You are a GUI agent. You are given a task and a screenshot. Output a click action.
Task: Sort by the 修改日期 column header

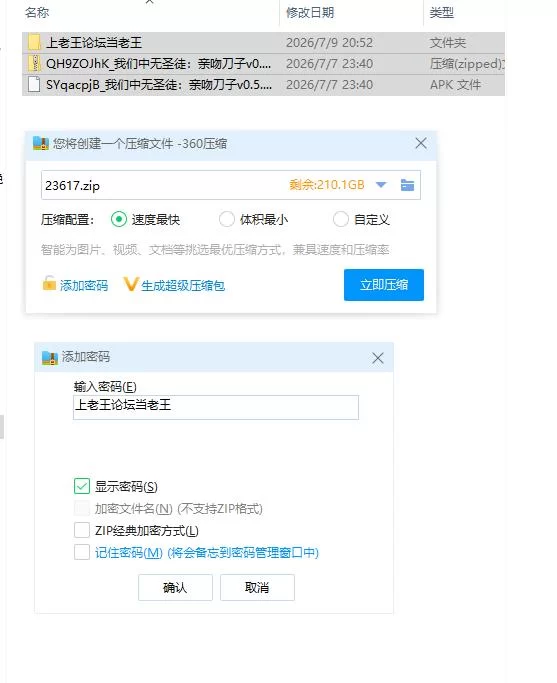(x=310, y=13)
